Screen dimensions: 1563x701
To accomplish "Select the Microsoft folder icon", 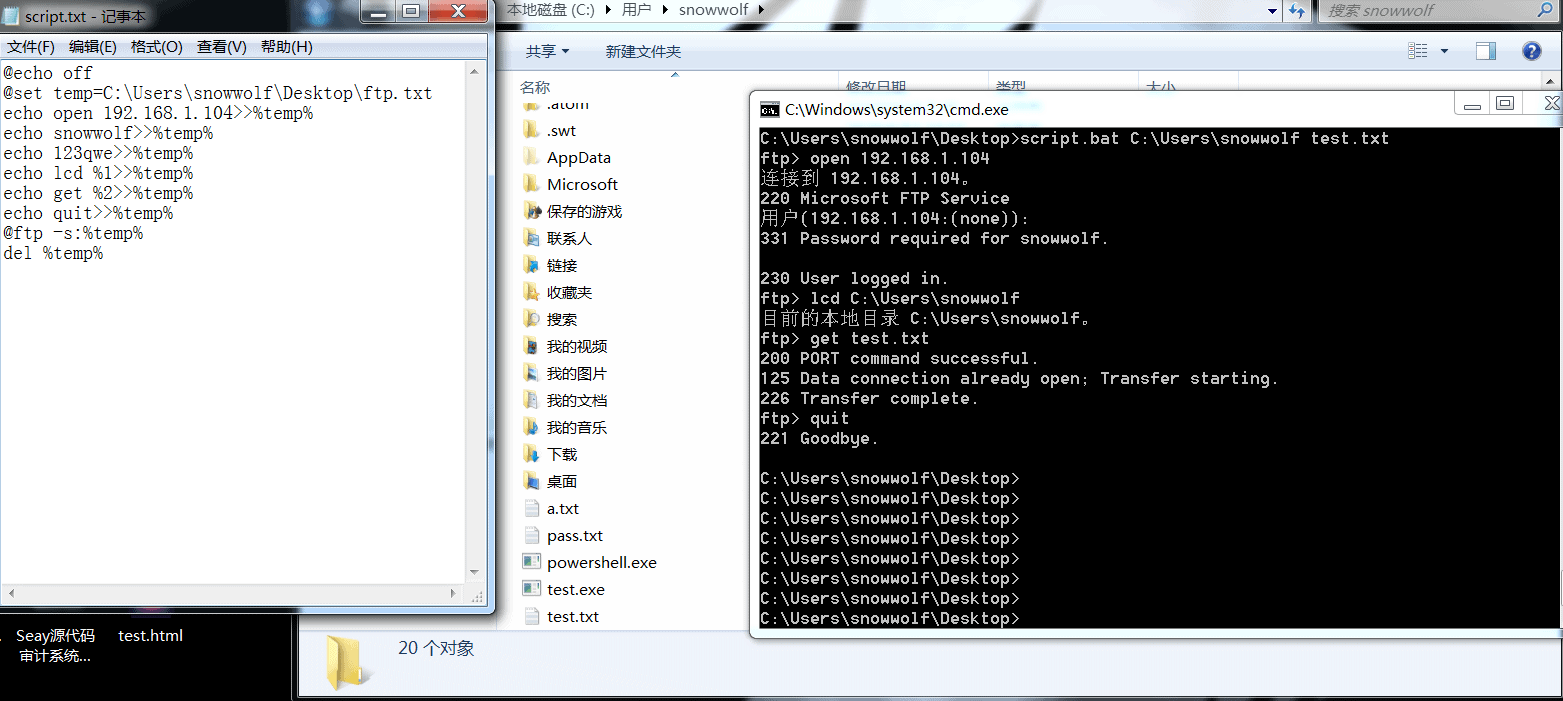I will click(x=531, y=184).
